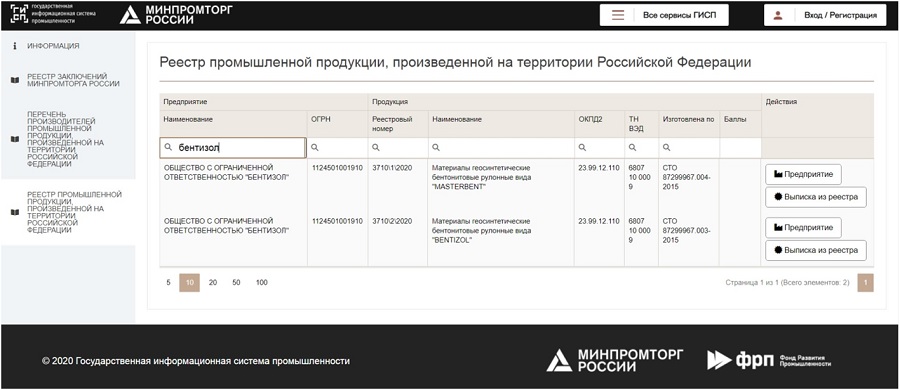Click the book icon next to Реестр заключений
Screen dimensions: 900x390
pos(15,80)
